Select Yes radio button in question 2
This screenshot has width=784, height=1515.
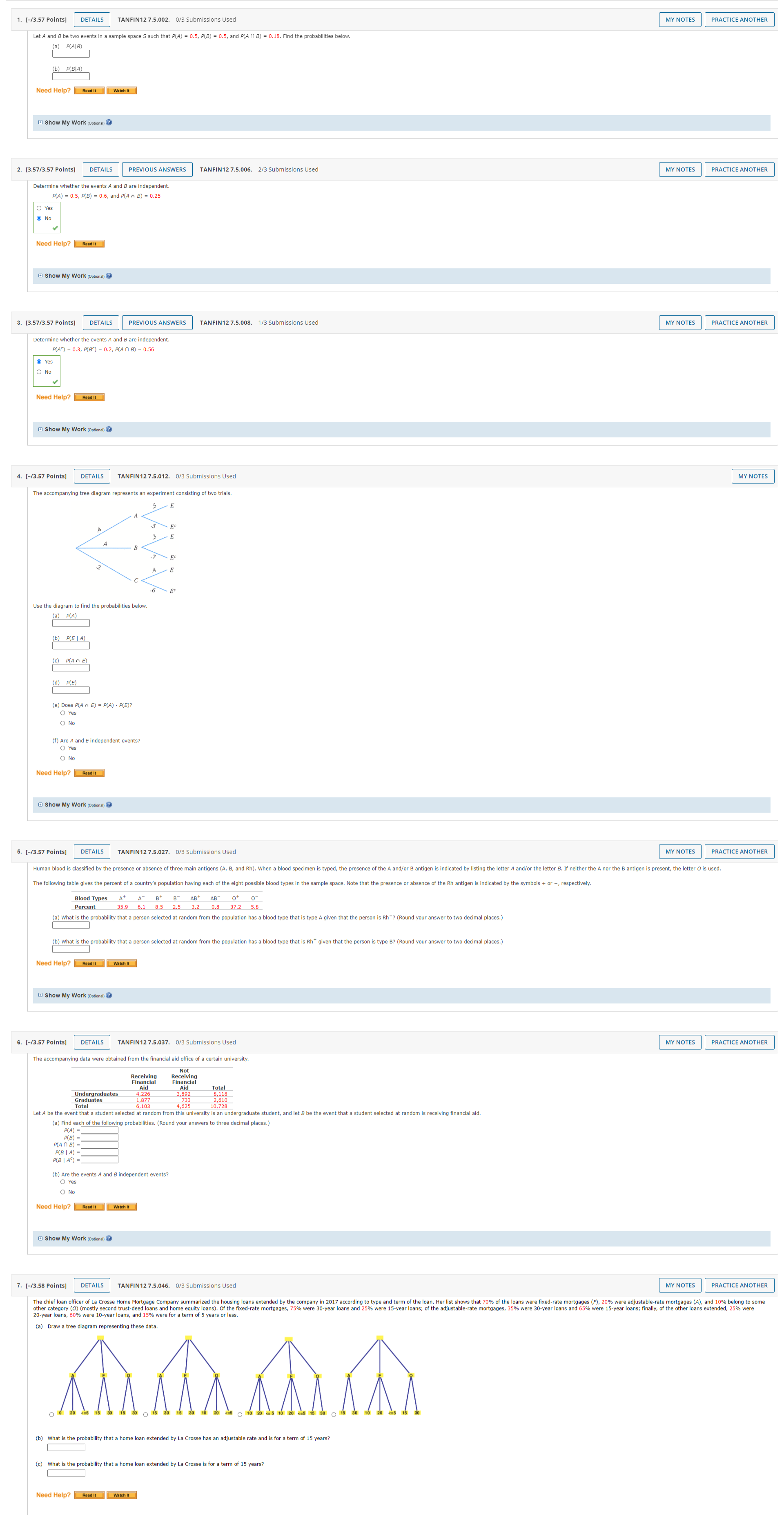(x=39, y=208)
